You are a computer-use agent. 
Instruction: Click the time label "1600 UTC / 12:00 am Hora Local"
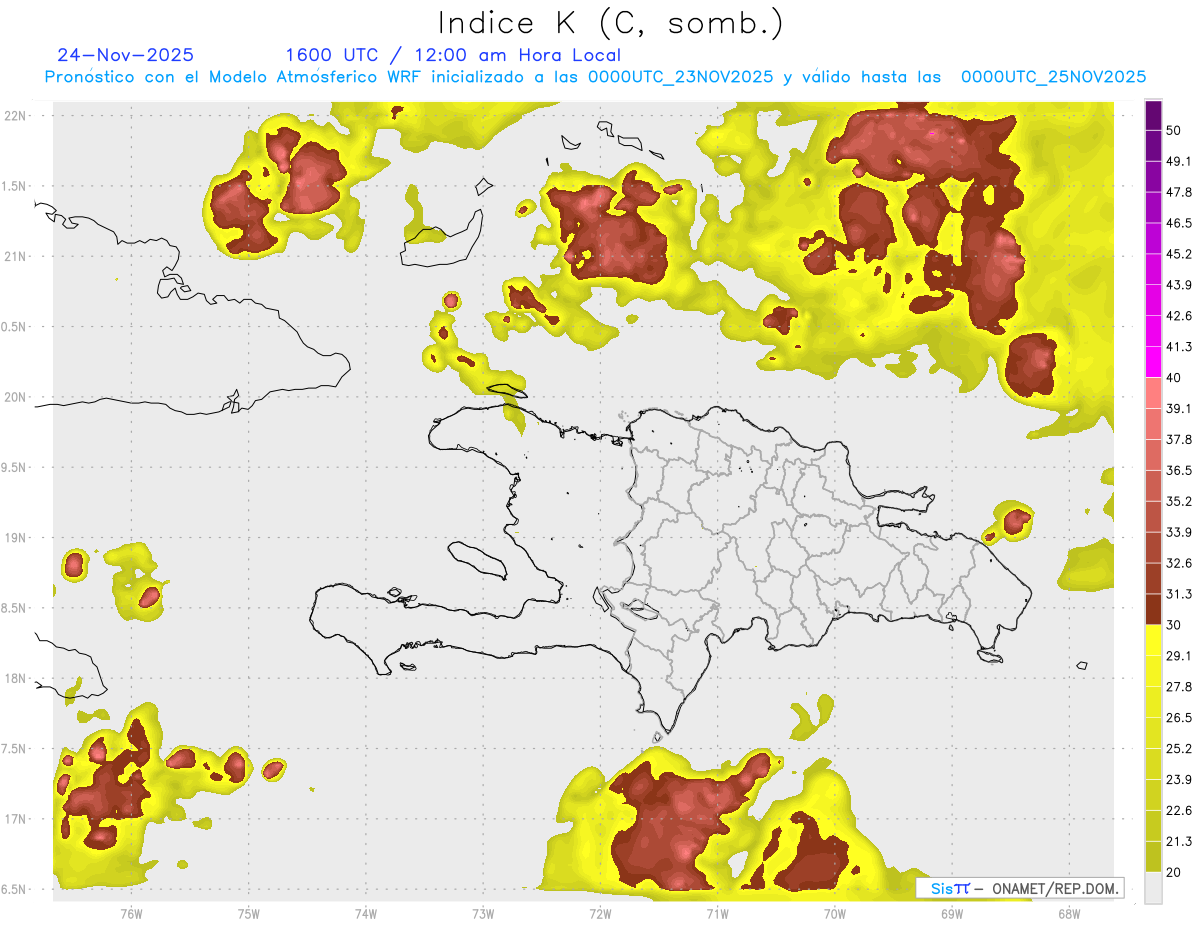tap(453, 55)
